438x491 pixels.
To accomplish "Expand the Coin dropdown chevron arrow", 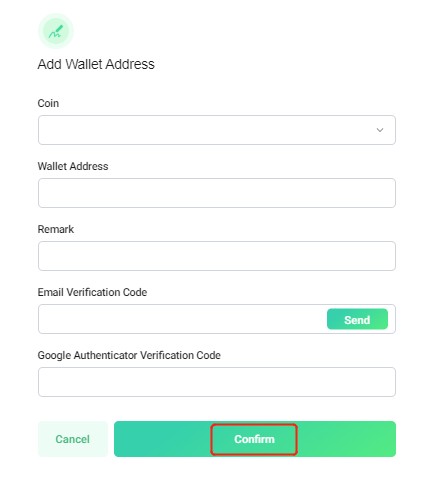I will pyautogui.click(x=380, y=130).
